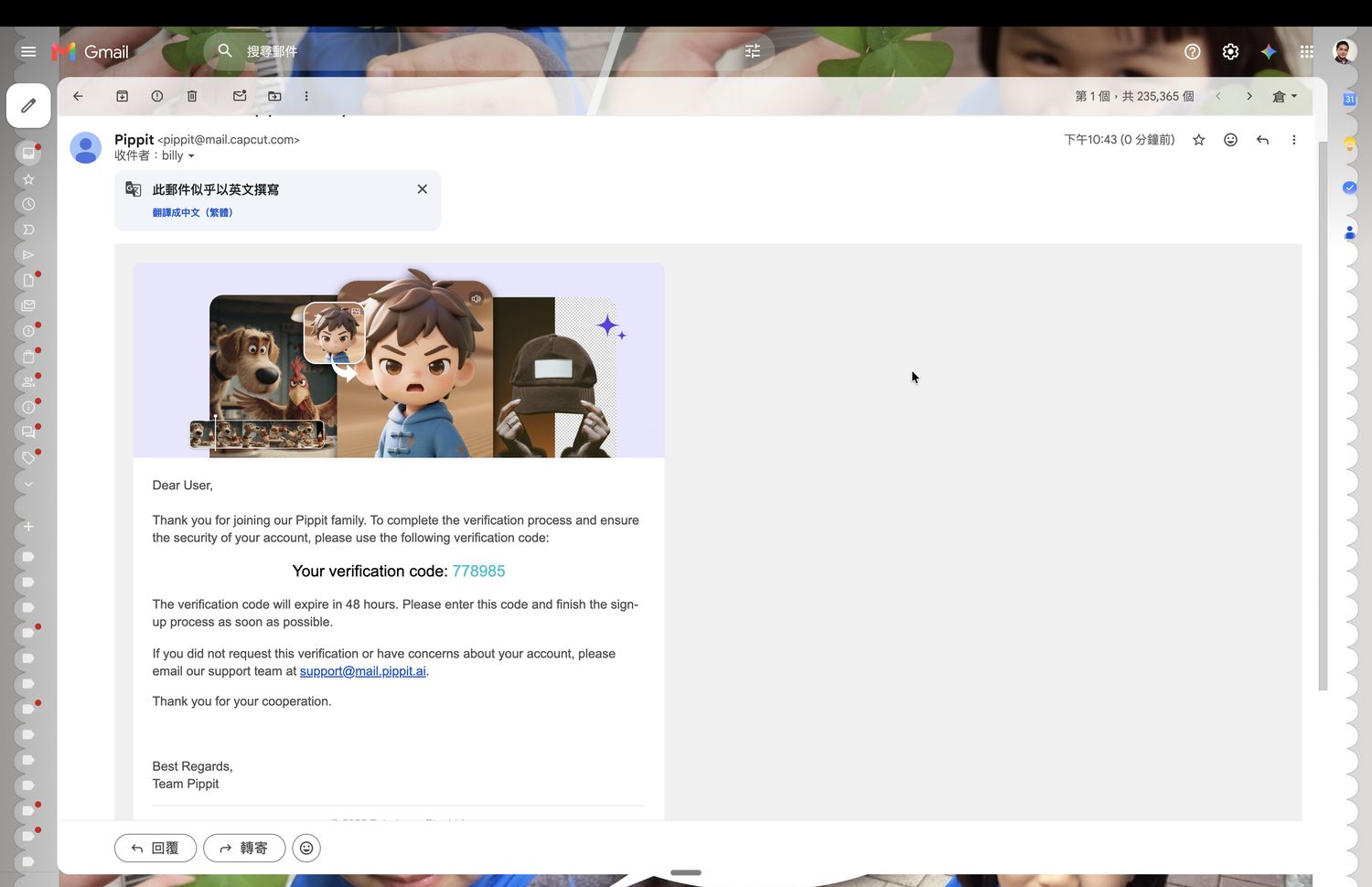The width and height of the screenshot is (1372, 887).
Task: Create a new label with plus
Action: [x=28, y=527]
